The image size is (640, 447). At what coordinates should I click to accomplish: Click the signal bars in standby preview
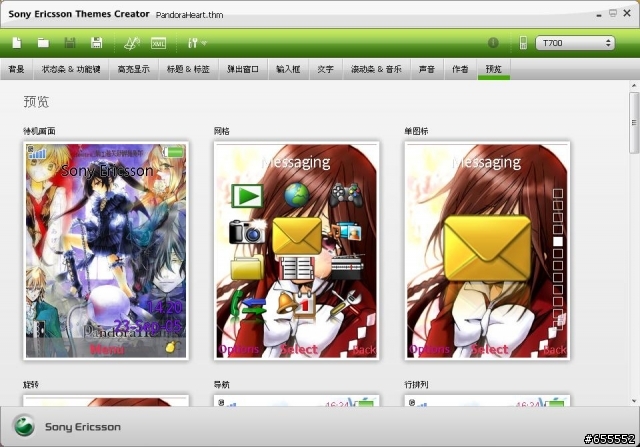38,152
